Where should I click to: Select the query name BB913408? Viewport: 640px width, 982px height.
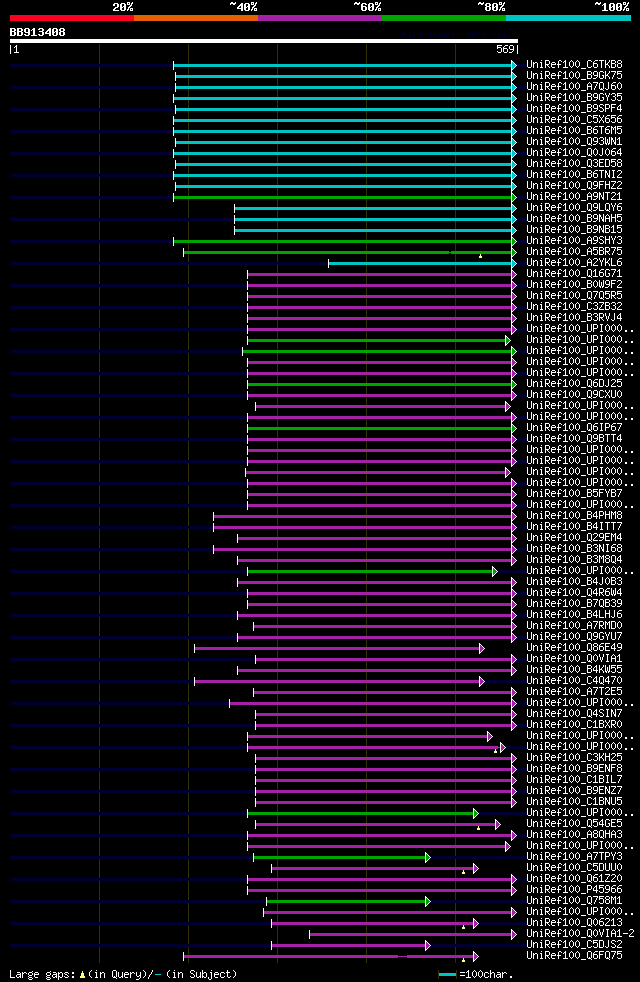point(38,32)
